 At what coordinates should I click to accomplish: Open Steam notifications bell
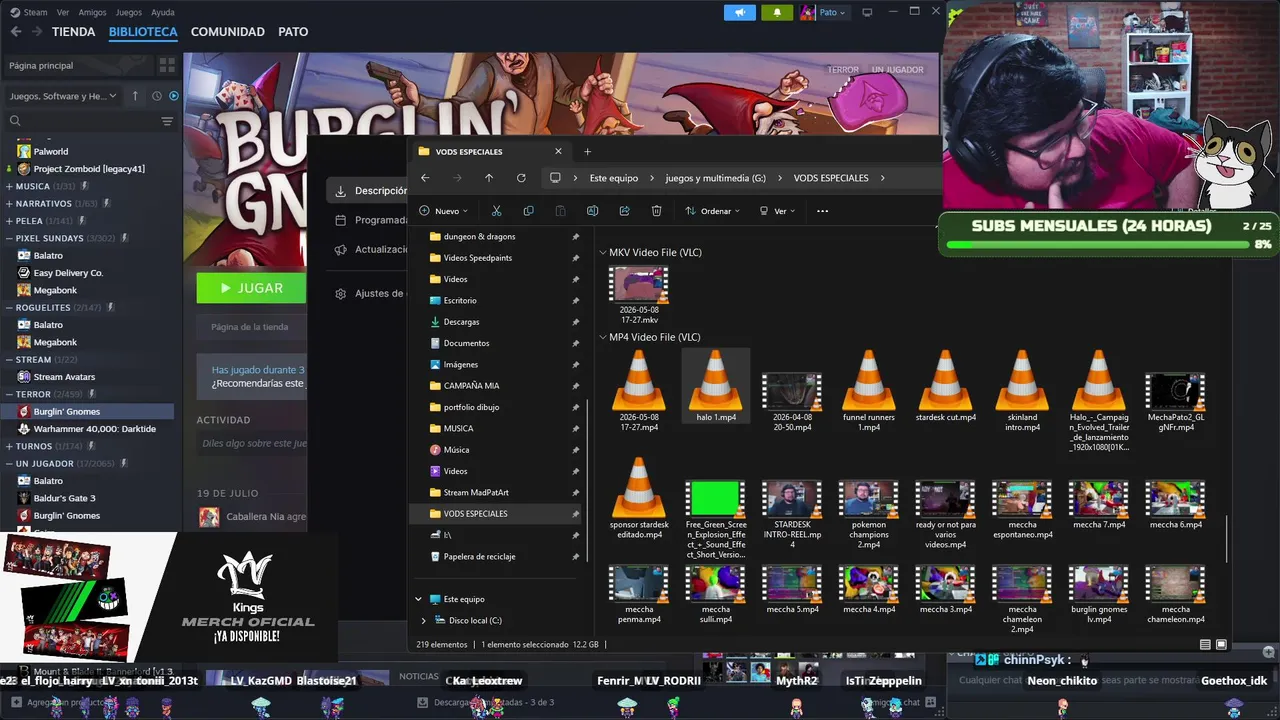click(x=777, y=12)
